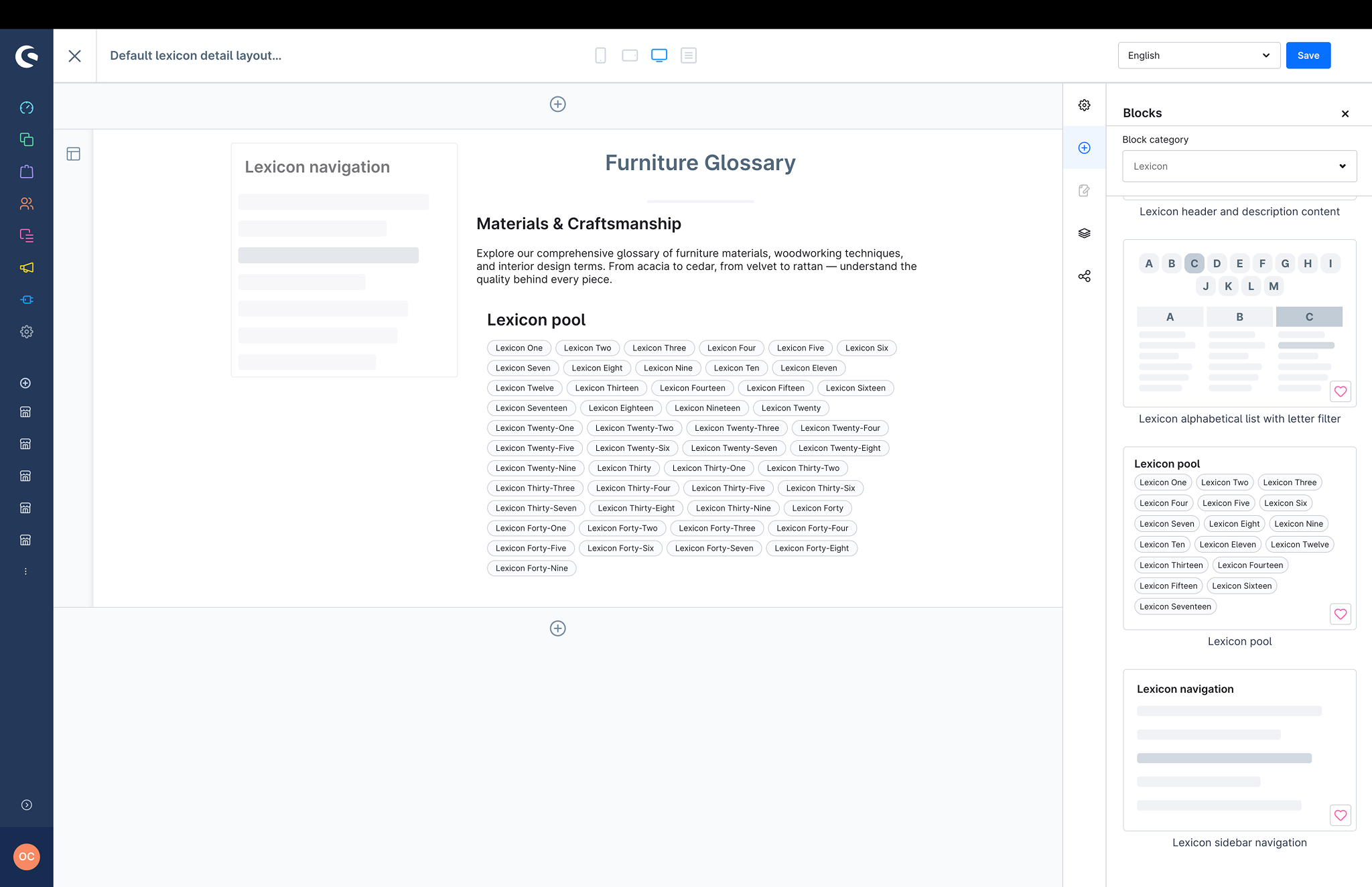Open the Dashboard icon in left sidebar

[26, 108]
